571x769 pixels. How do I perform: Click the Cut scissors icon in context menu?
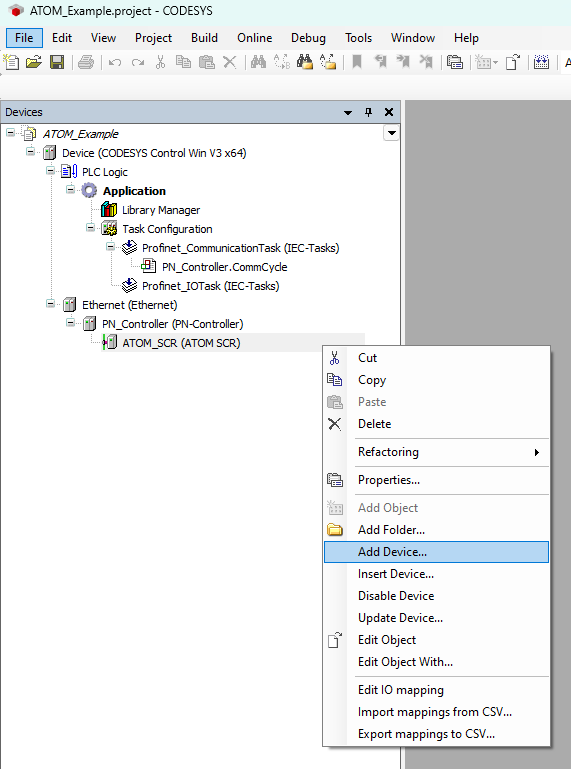[335, 358]
